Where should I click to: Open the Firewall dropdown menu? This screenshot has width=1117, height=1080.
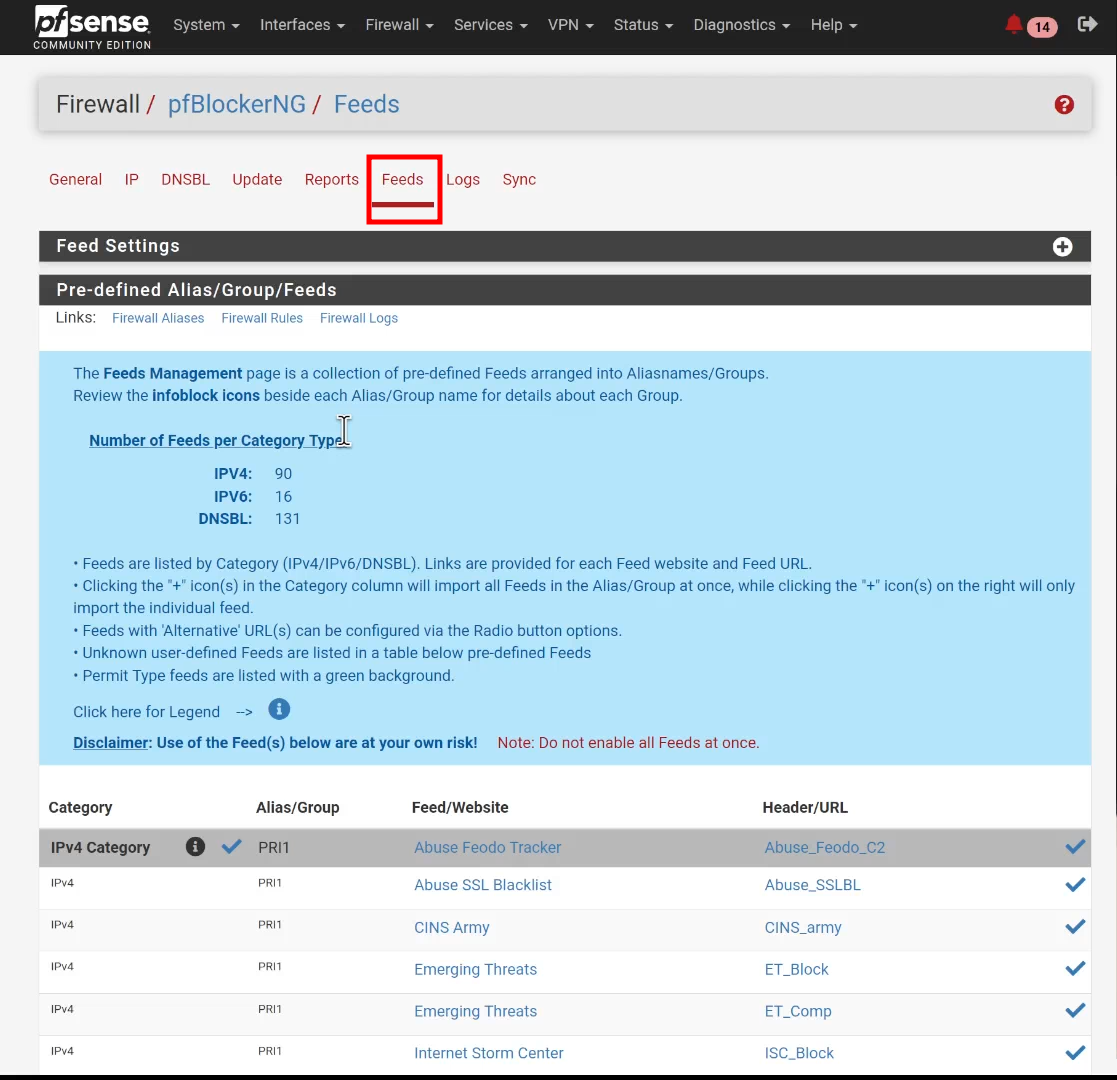coord(399,25)
